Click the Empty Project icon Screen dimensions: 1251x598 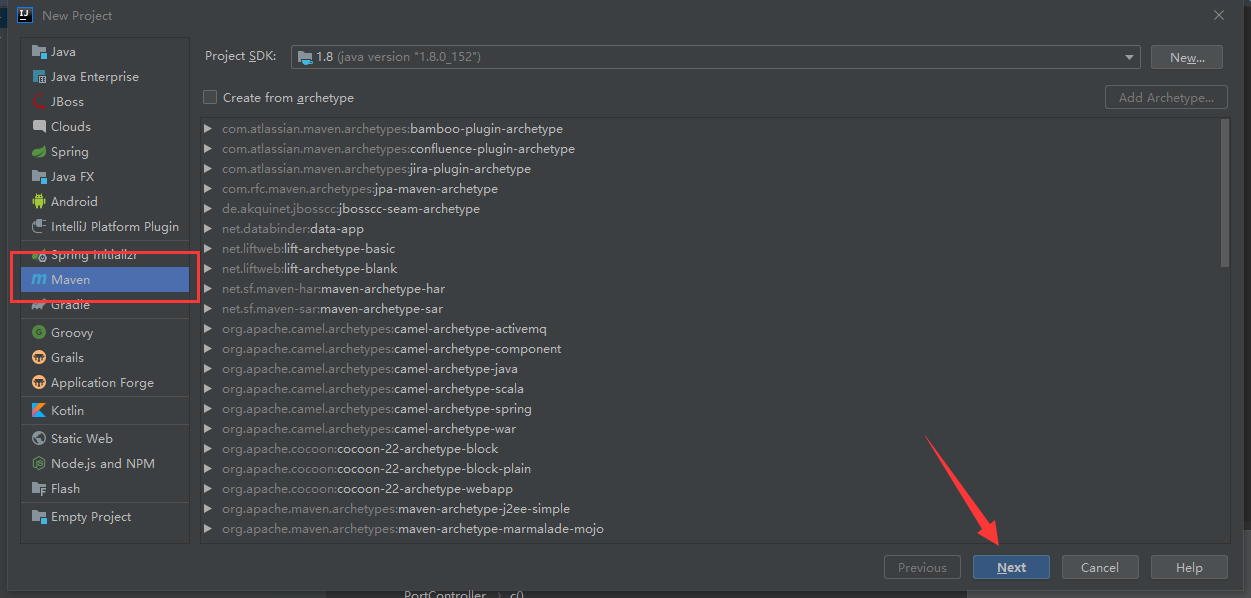(39, 517)
